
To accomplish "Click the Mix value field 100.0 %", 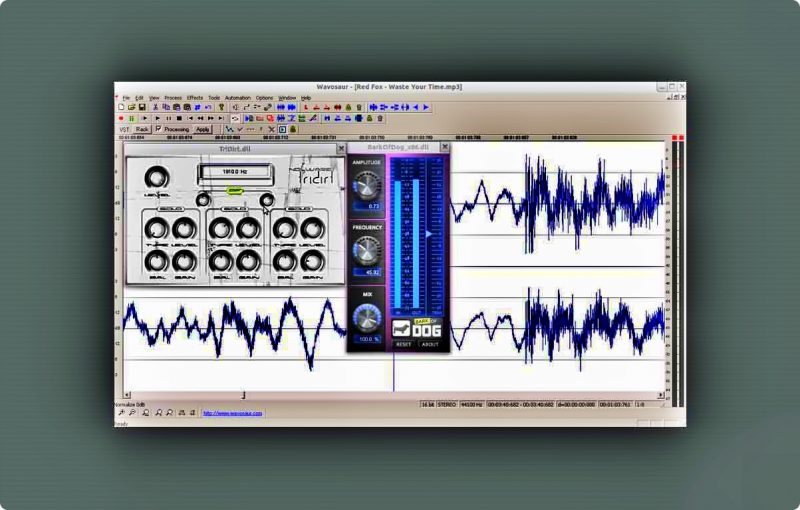I will point(367,339).
